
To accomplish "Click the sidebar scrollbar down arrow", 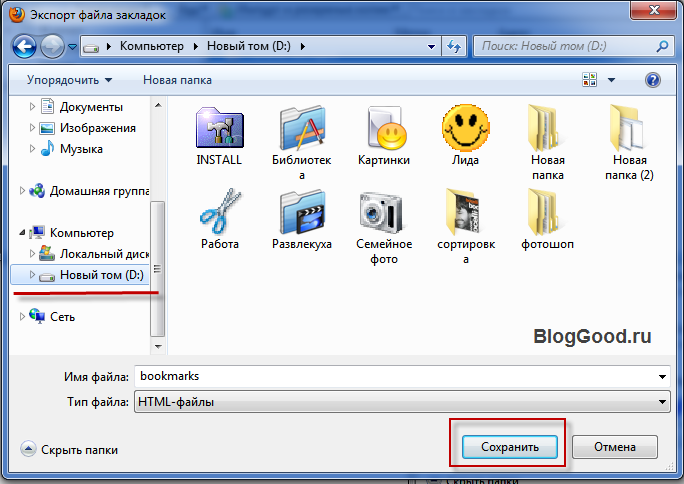I will [x=158, y=347].
